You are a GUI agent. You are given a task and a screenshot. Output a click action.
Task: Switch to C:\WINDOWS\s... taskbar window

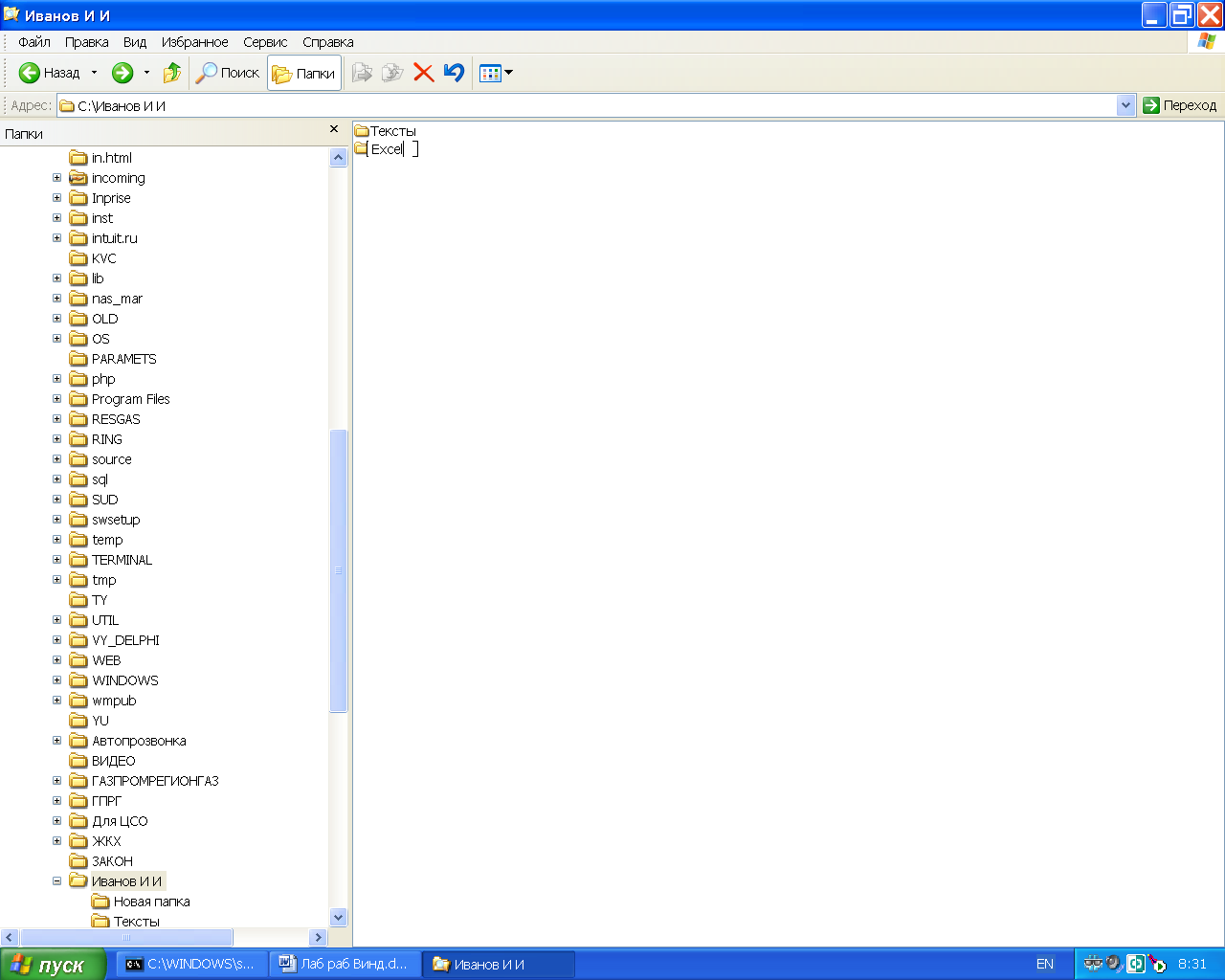191,965
